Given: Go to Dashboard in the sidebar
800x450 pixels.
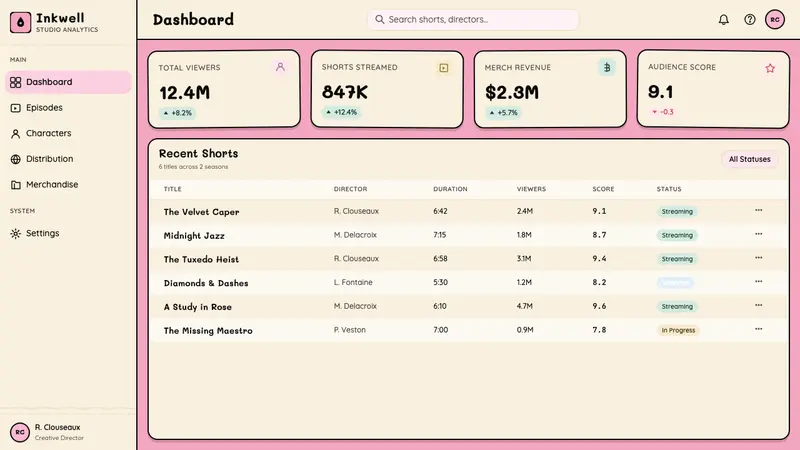Looking at the screenshot, I should tap(68, 82).
